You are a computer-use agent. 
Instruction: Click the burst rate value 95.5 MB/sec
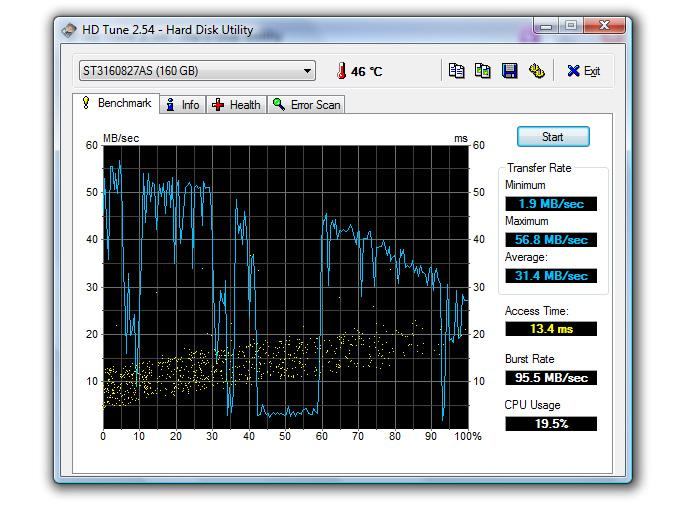pos(551,378)
